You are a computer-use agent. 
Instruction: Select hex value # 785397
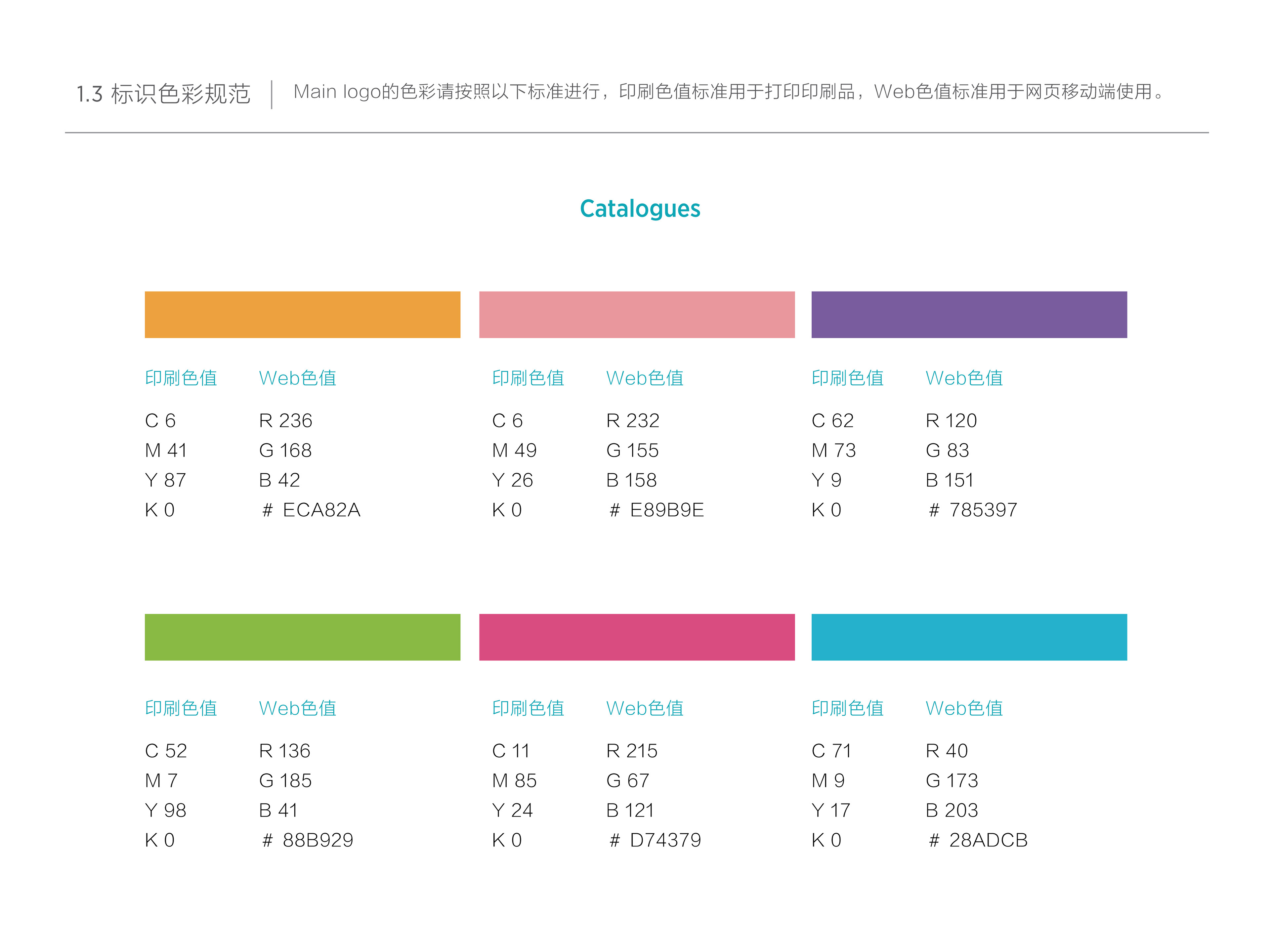coord(973,510)
